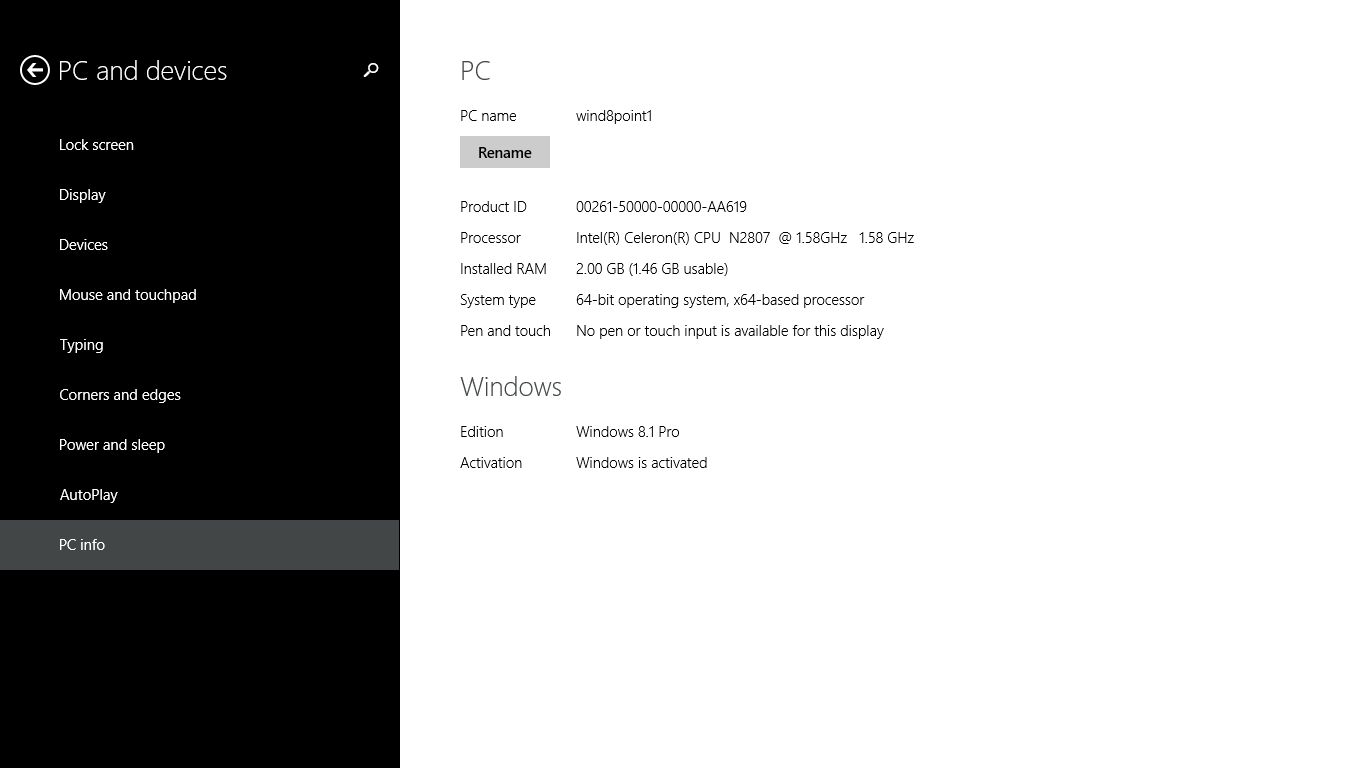Viewport: 1366px width, 768px height.
Task: Click the PC name label
Action: tap(488, 116)
